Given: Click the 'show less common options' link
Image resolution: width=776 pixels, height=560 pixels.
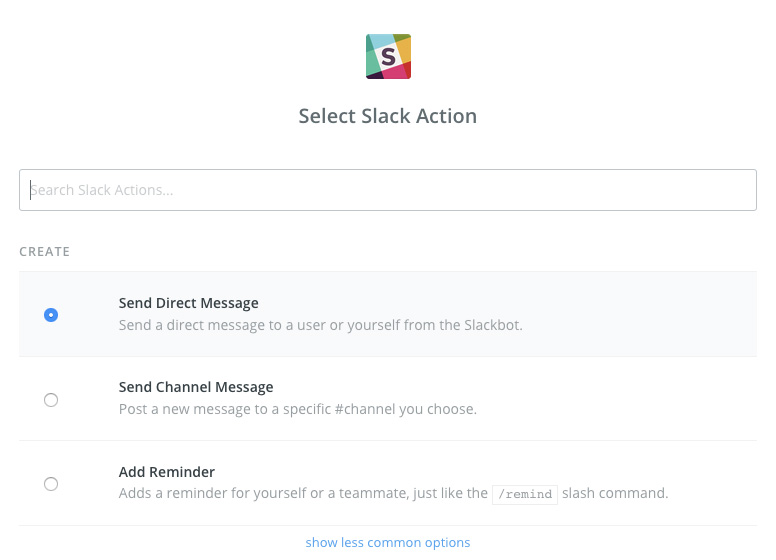Looking at the screenshot, I should [388, 543].
